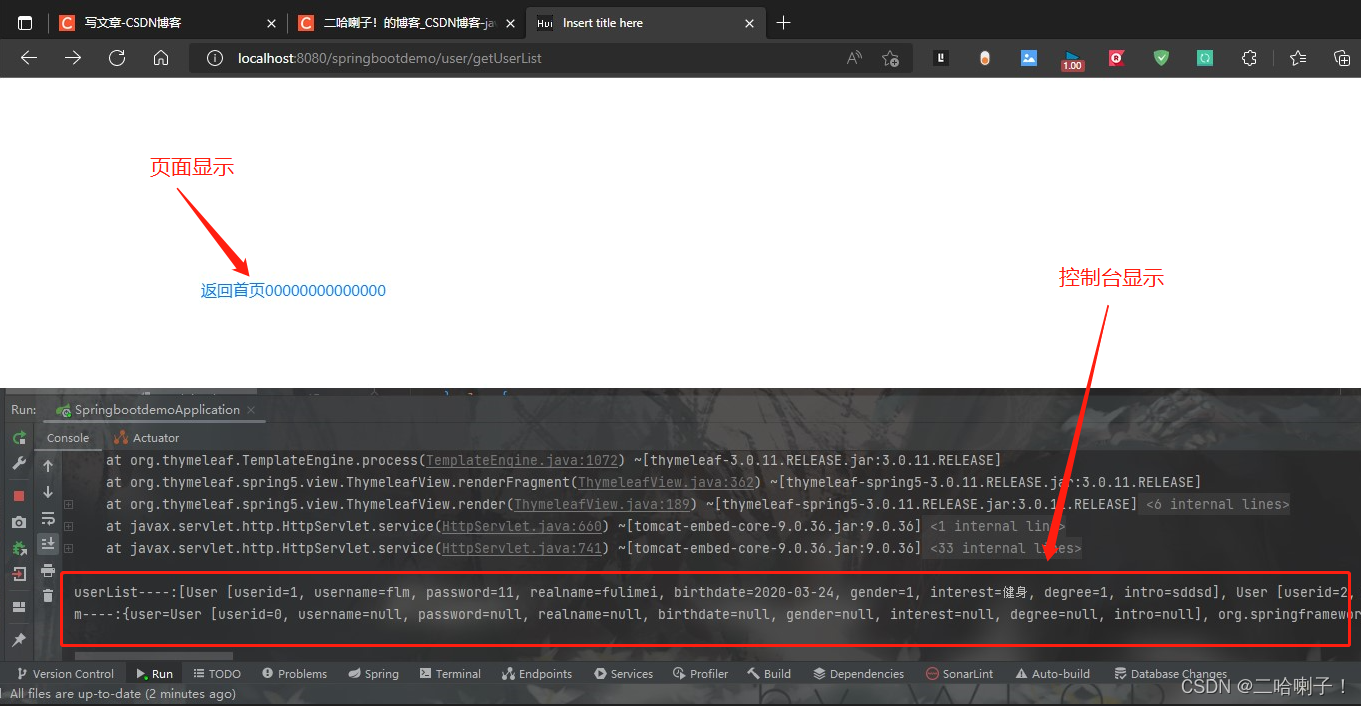Open Endpoints tool window
1361x706 pixels.
[537, 674]
